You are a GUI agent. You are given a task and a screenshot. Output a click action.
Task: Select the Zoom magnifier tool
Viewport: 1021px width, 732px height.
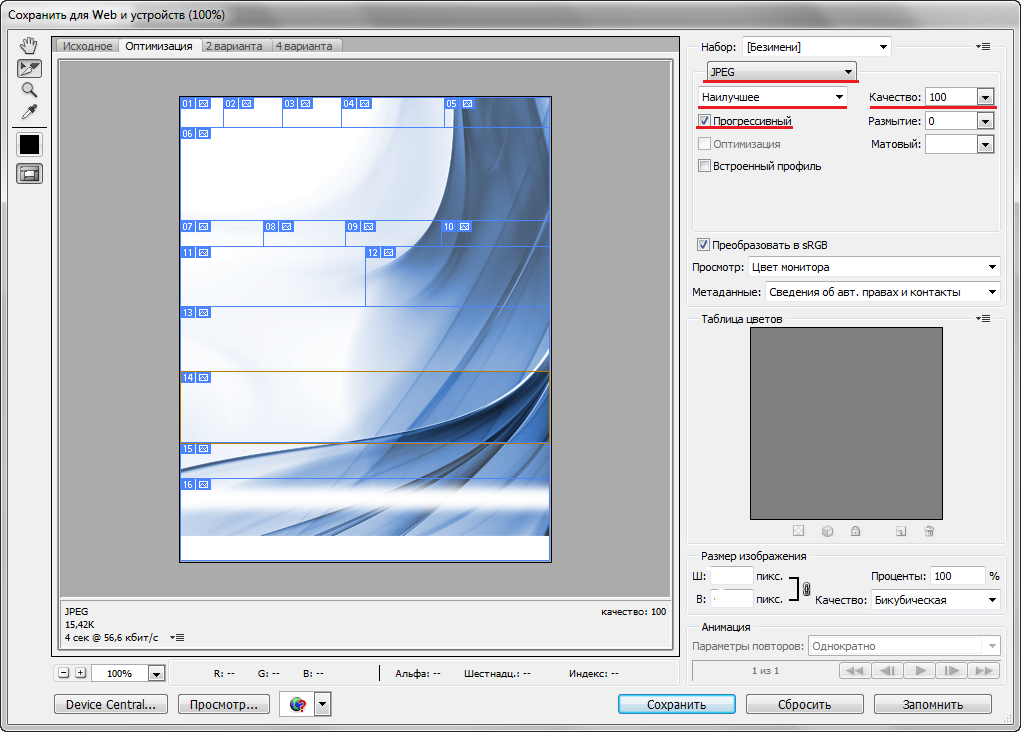pyautogui.click(x=29, y=90)
